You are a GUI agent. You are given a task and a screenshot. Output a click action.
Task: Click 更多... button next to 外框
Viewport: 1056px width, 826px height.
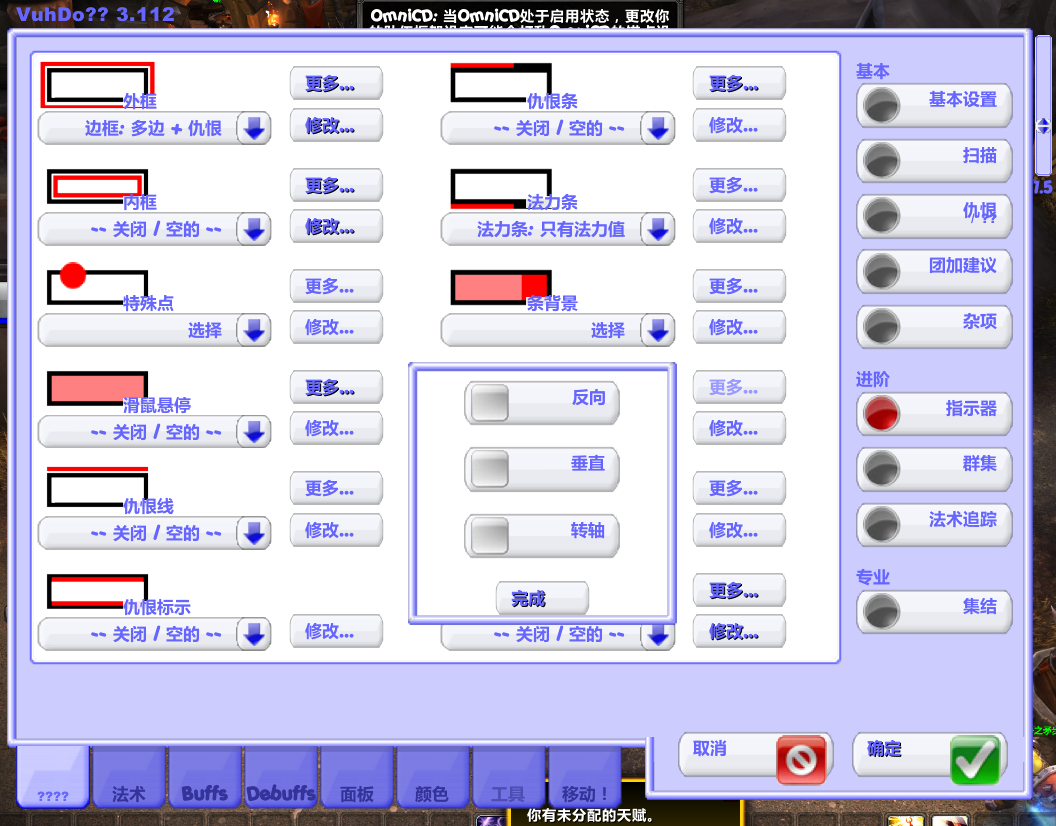click(x=336, y=84)
